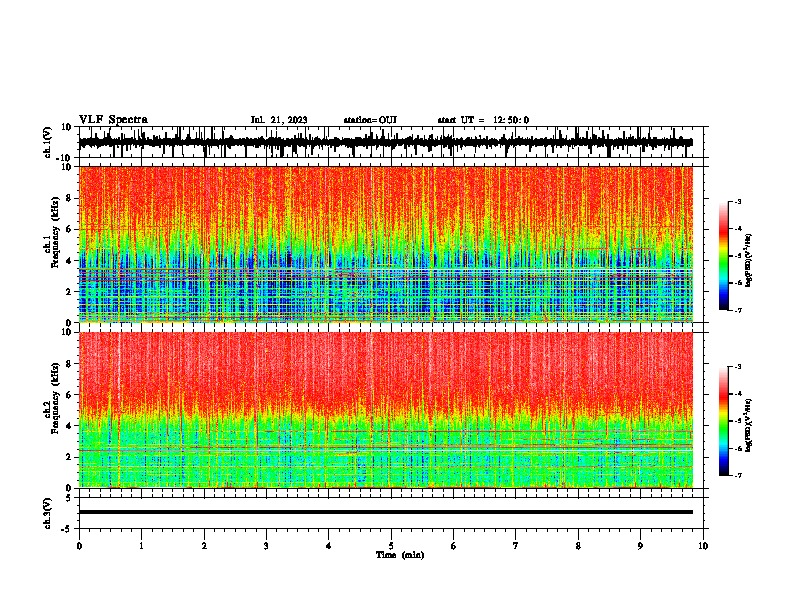Click the "5" tick on ch.3 voltage axis

click(69, 498)
